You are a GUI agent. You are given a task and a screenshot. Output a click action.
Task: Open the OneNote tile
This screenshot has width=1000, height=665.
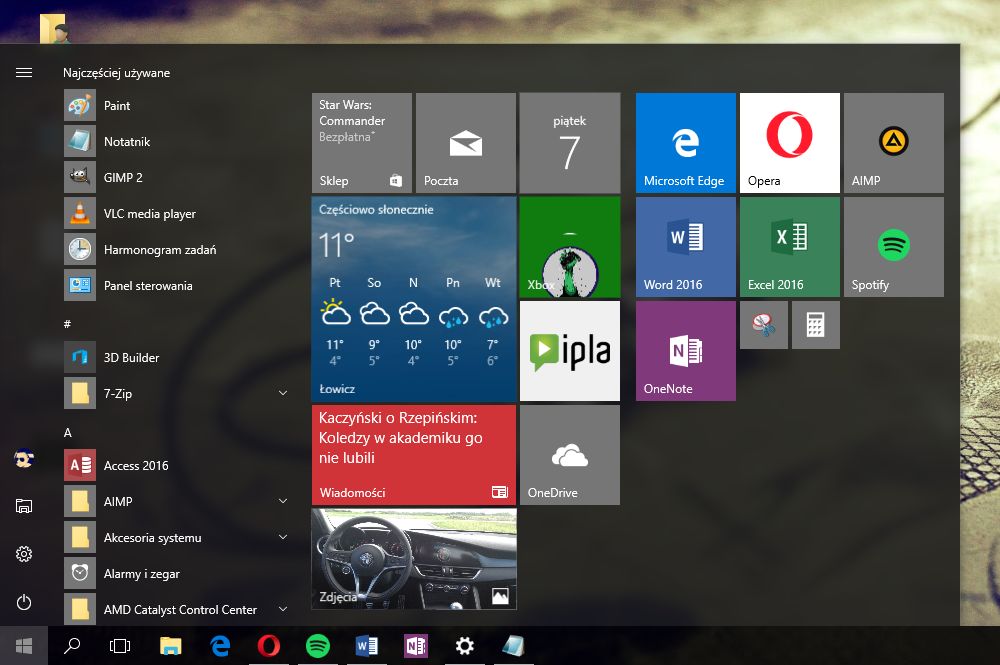[x=686, y=351]
